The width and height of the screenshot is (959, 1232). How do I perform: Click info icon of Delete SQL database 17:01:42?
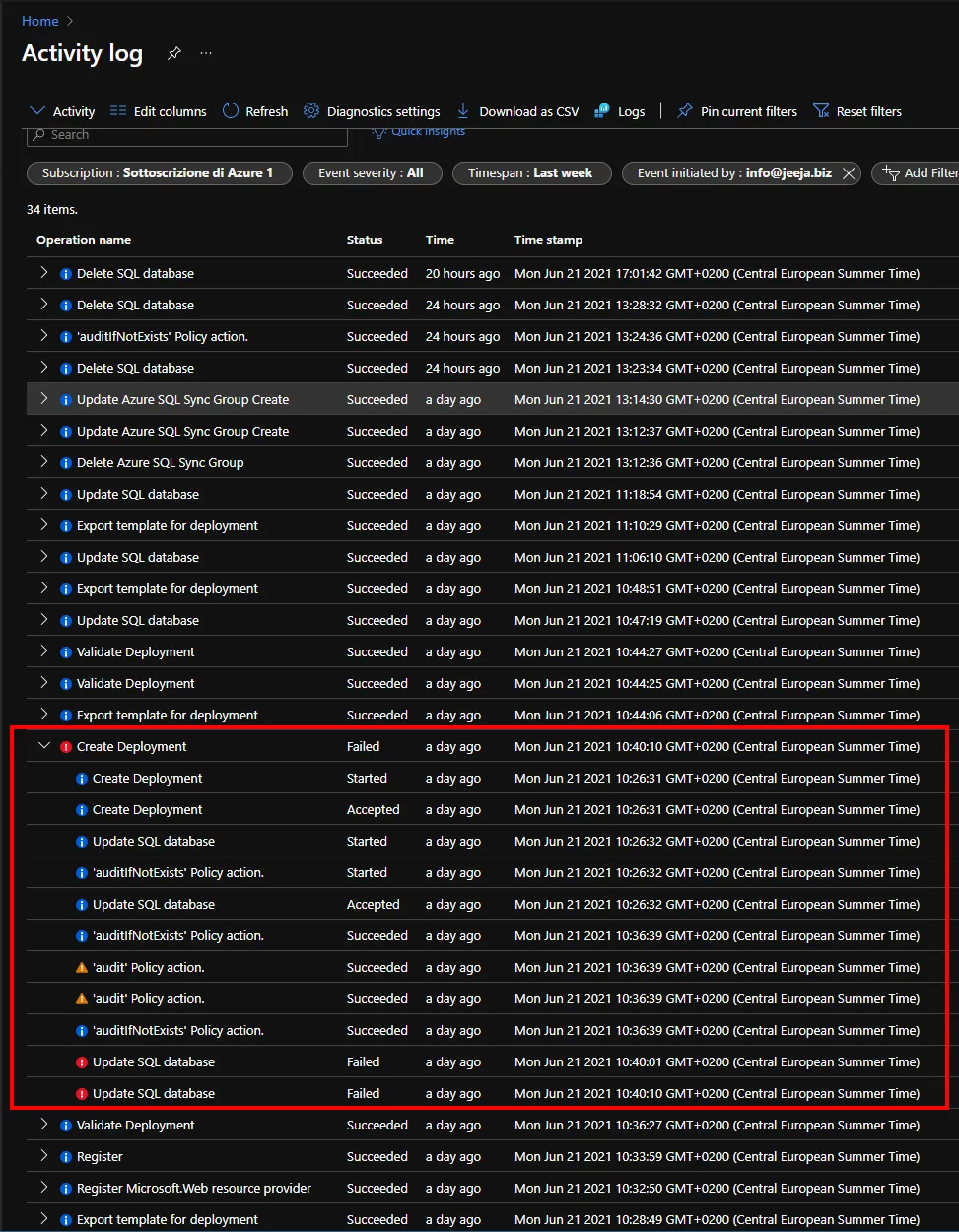coord(66,274)
